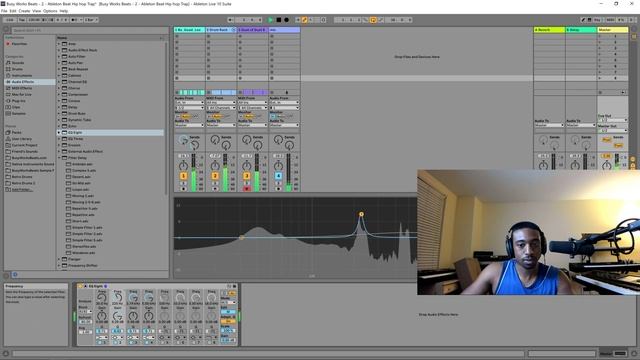Open the File menu
Image resolution: width=640 pixels, height=360 pixels.
[4, 11]
